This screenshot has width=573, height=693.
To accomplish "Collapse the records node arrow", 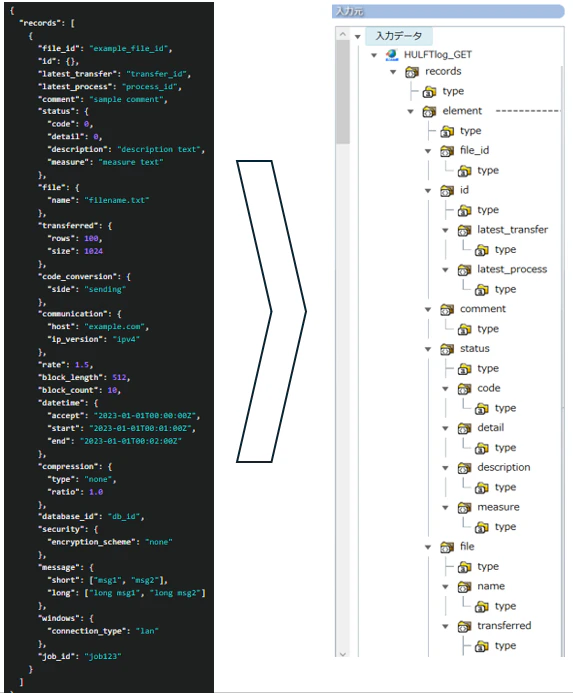I will coord(393,72).
